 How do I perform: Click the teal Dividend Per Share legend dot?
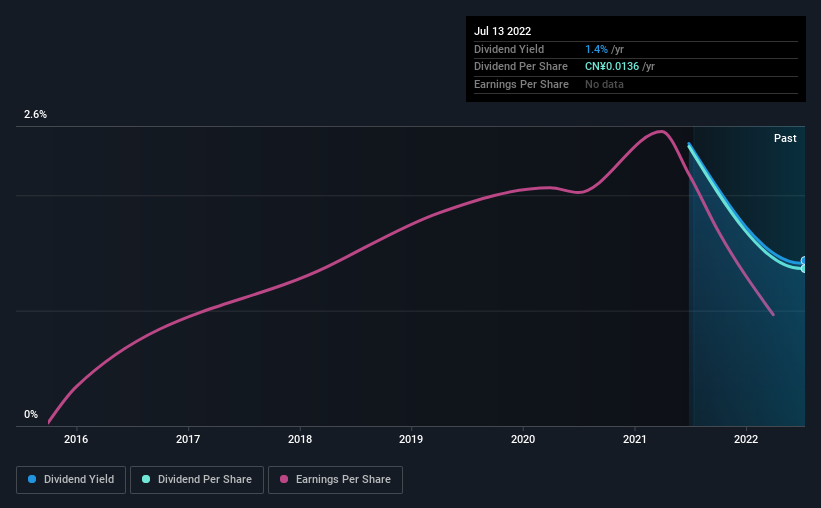click(x=146, y=479)
